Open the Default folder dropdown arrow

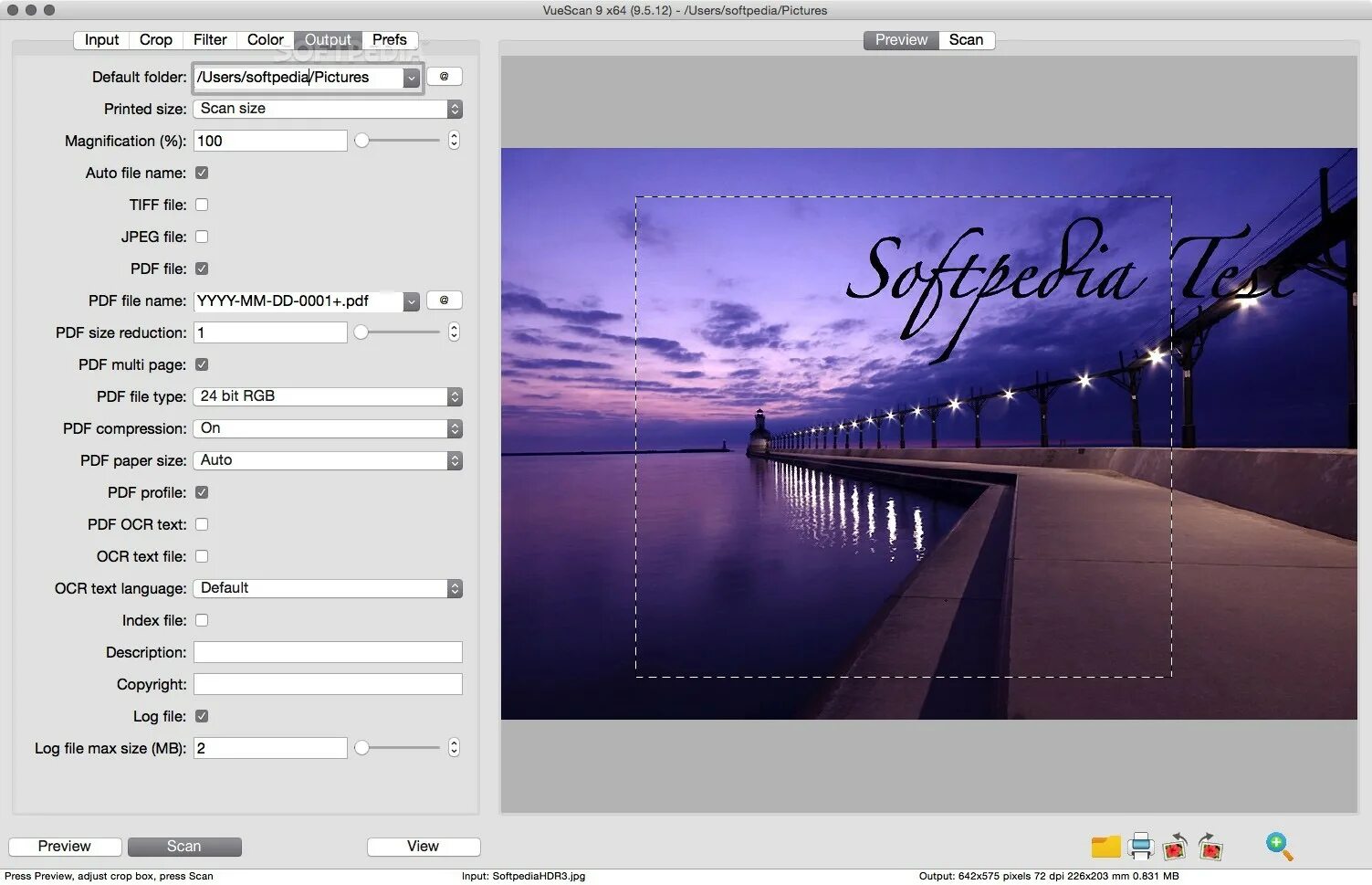click(x=411, y=78)
